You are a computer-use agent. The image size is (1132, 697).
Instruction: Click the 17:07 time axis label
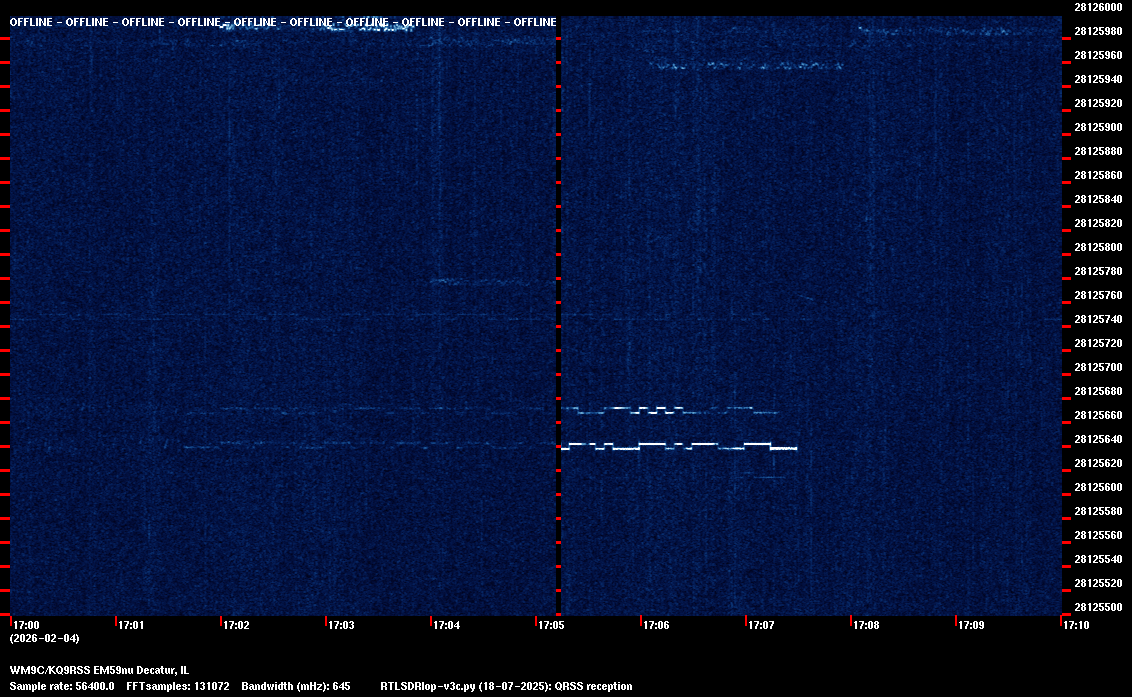tap(761, 626)
